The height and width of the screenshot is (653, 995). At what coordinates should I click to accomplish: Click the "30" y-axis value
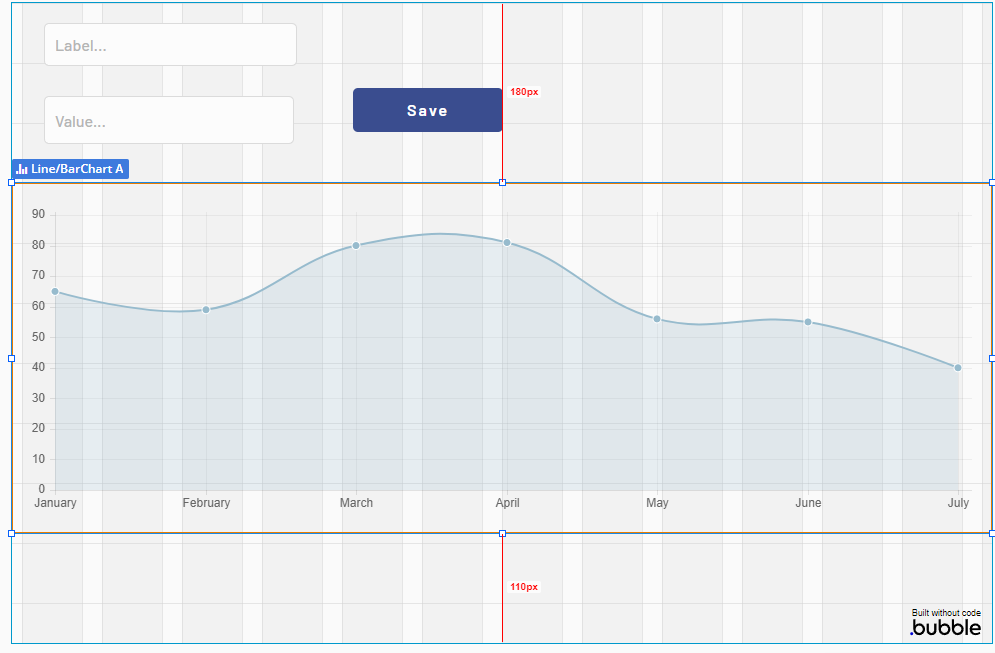pos(39,398)
